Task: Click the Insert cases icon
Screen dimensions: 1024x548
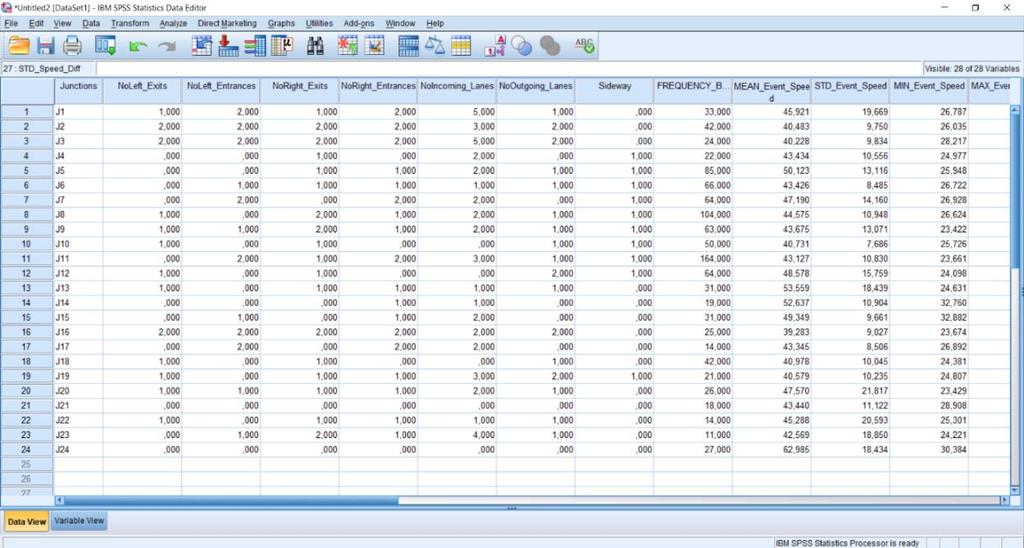Action: (347, 46)
